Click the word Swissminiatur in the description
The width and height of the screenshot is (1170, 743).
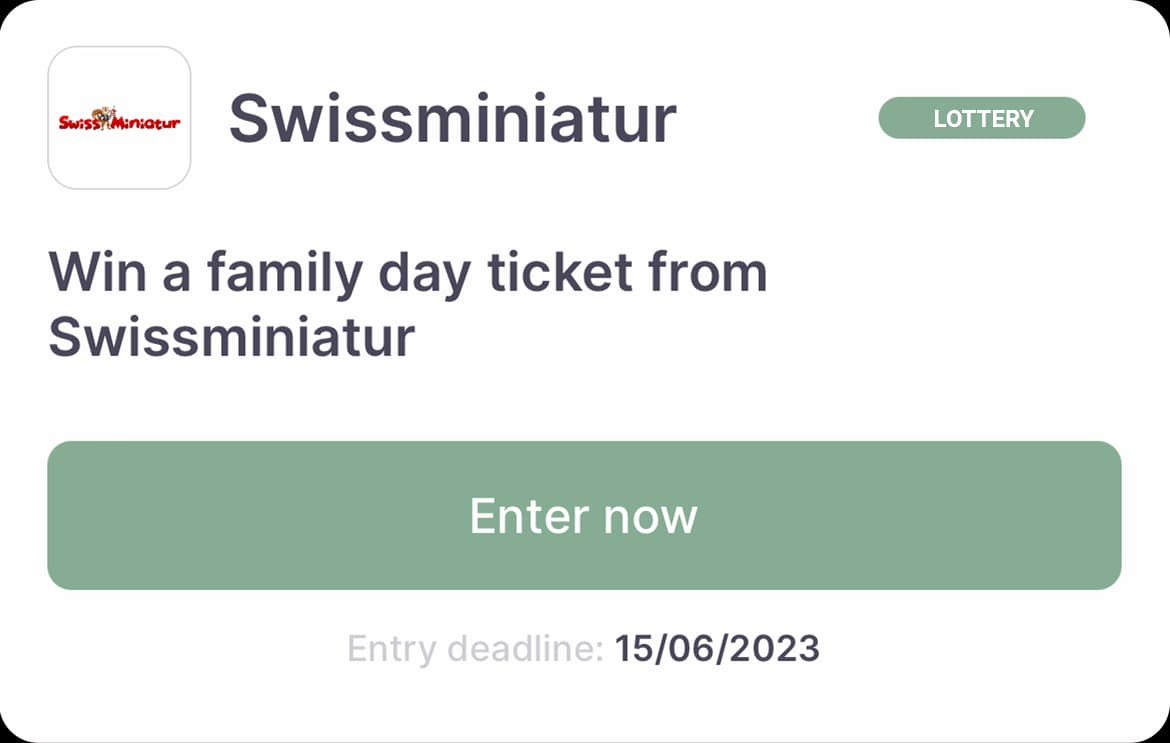pos(232,336)
